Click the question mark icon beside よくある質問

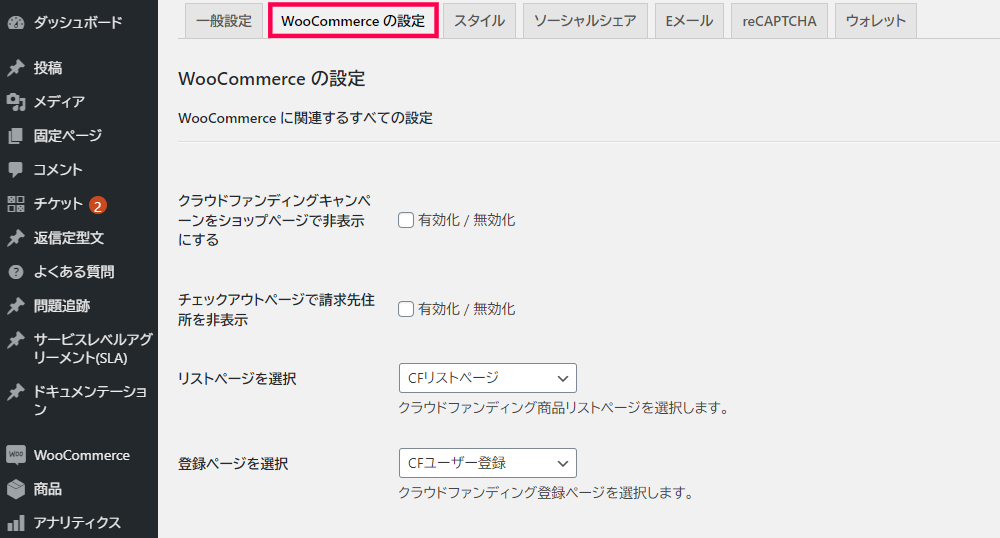tap(16, 272)
